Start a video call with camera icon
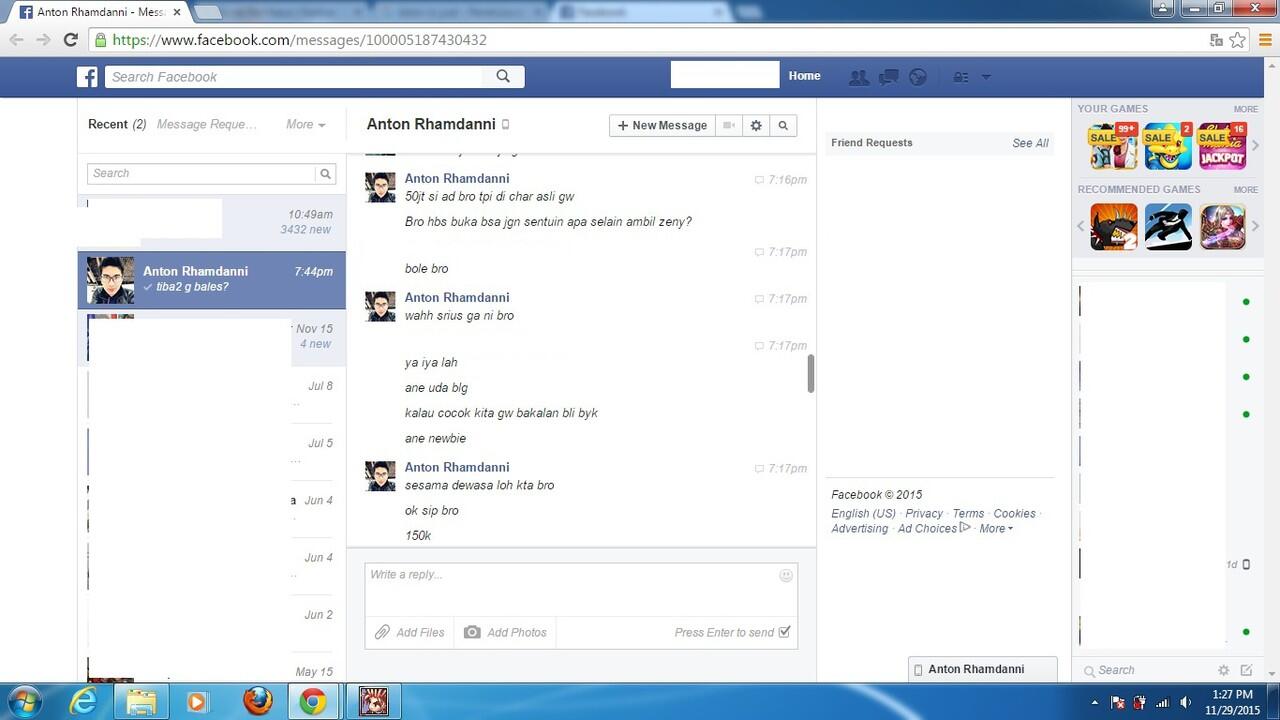The image size is (1280, 720). point(730,125)
